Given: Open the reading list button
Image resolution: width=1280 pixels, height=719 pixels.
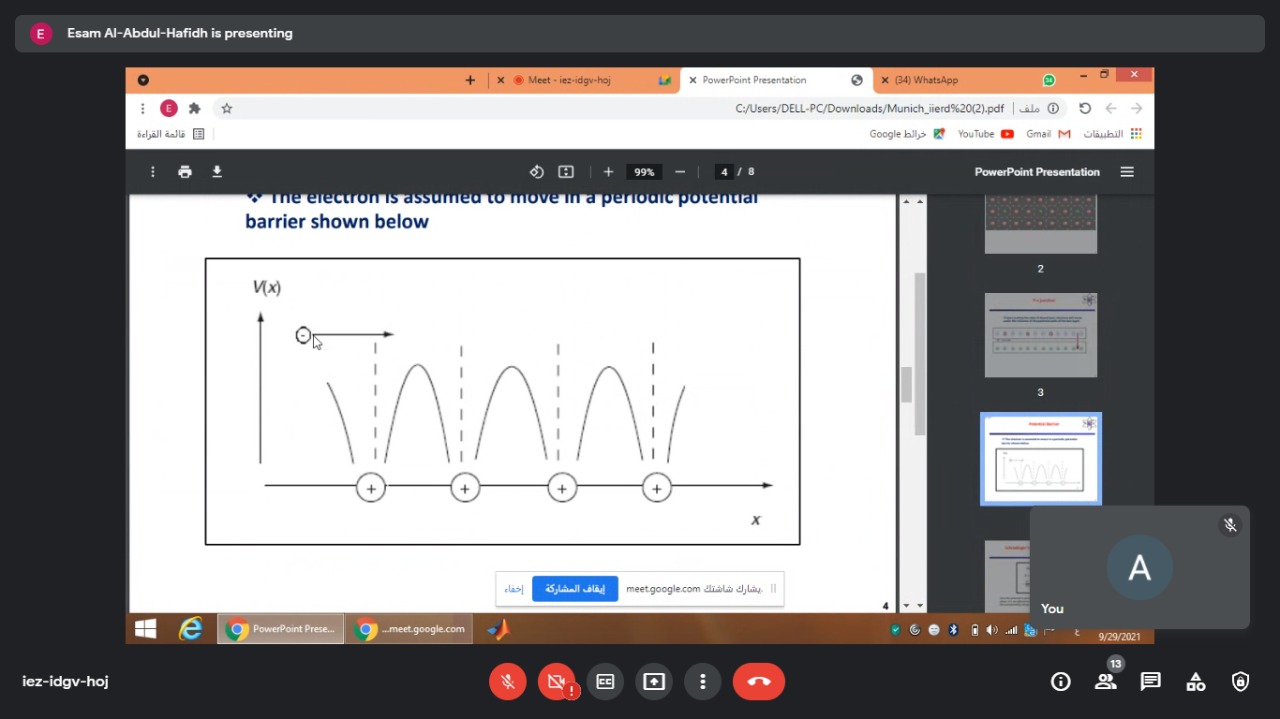Looking at the screenshot, I should coord(171,134).
